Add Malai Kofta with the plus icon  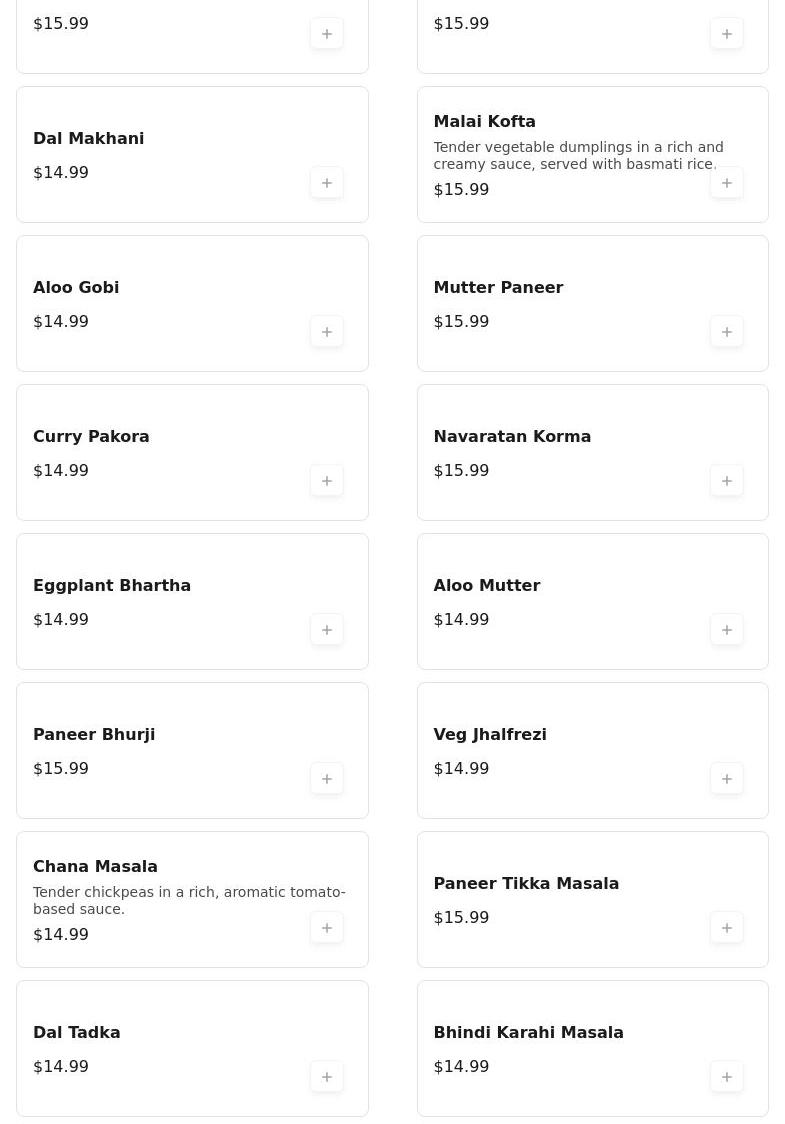(x=727, y=183)
